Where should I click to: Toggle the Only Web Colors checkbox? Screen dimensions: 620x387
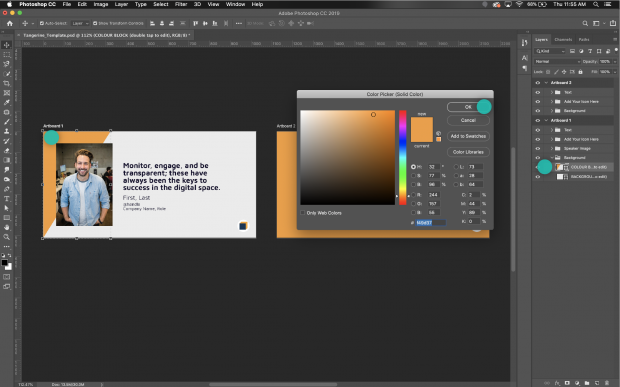[302, 213]
